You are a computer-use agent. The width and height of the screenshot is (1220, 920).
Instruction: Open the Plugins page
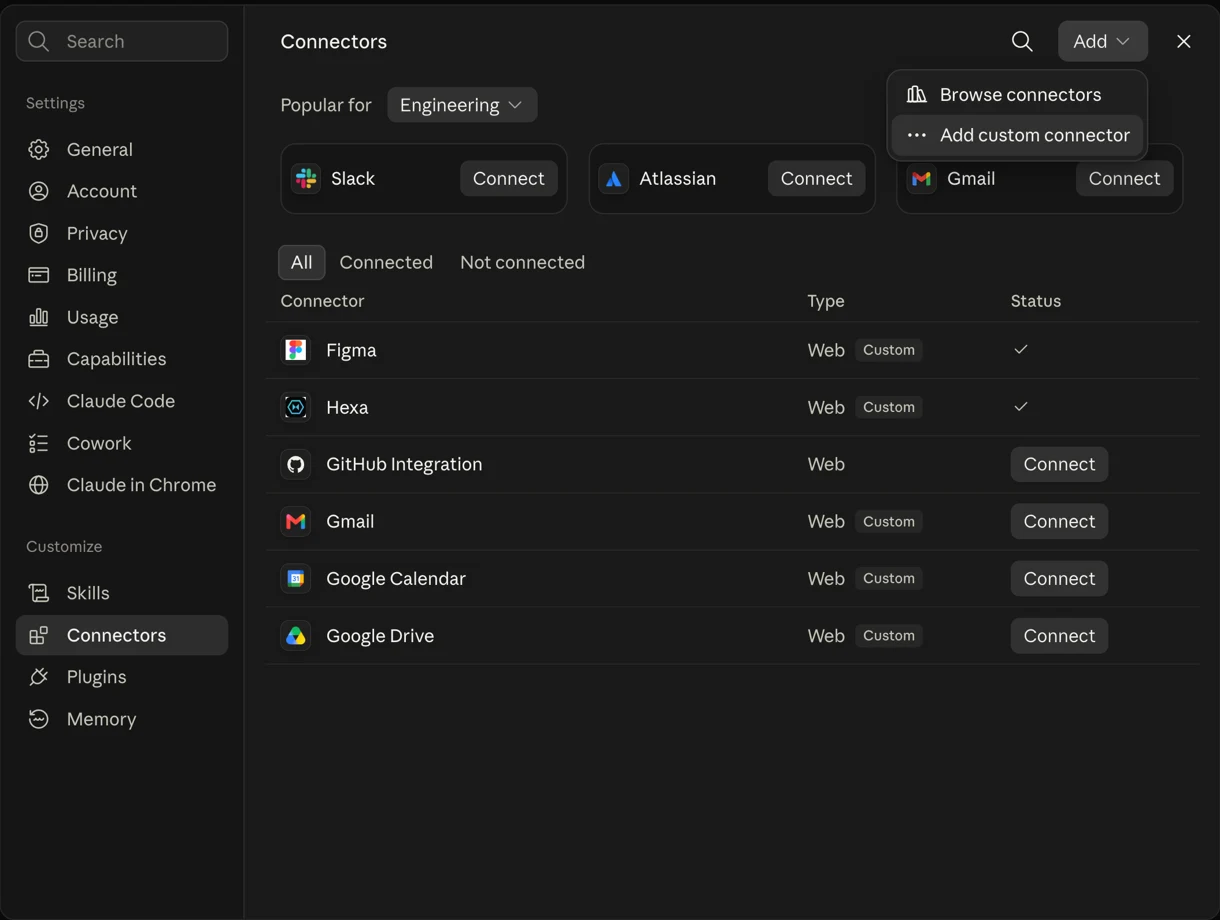click(122, 677)
